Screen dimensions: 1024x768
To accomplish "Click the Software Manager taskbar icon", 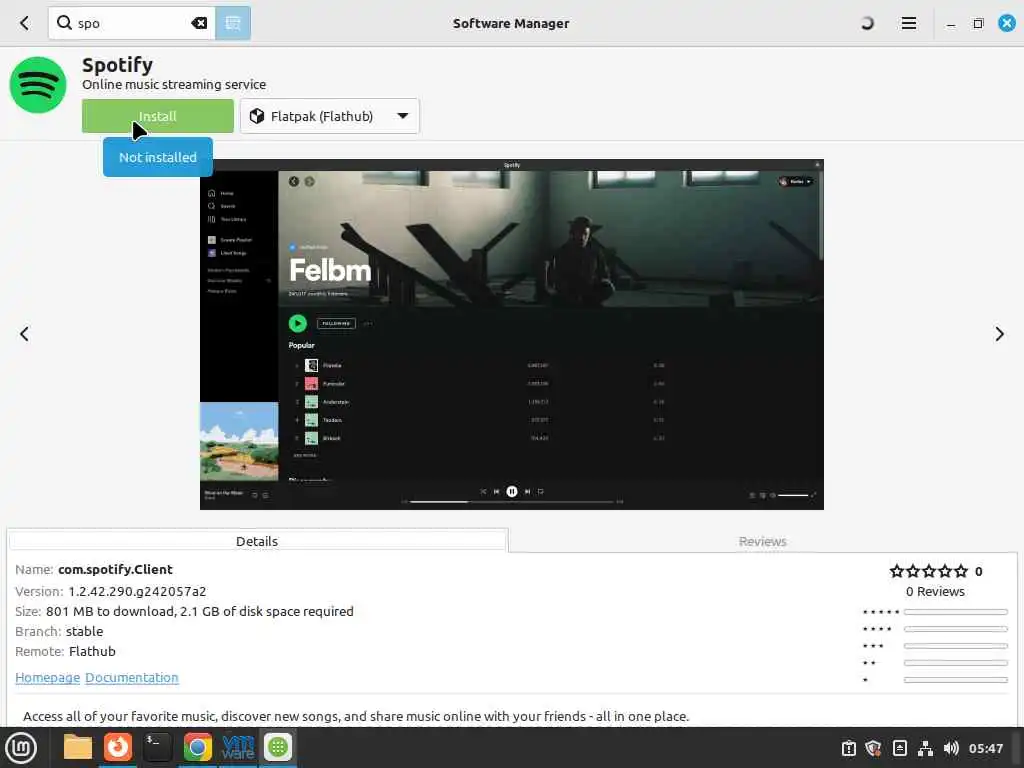I will point(278,748).
